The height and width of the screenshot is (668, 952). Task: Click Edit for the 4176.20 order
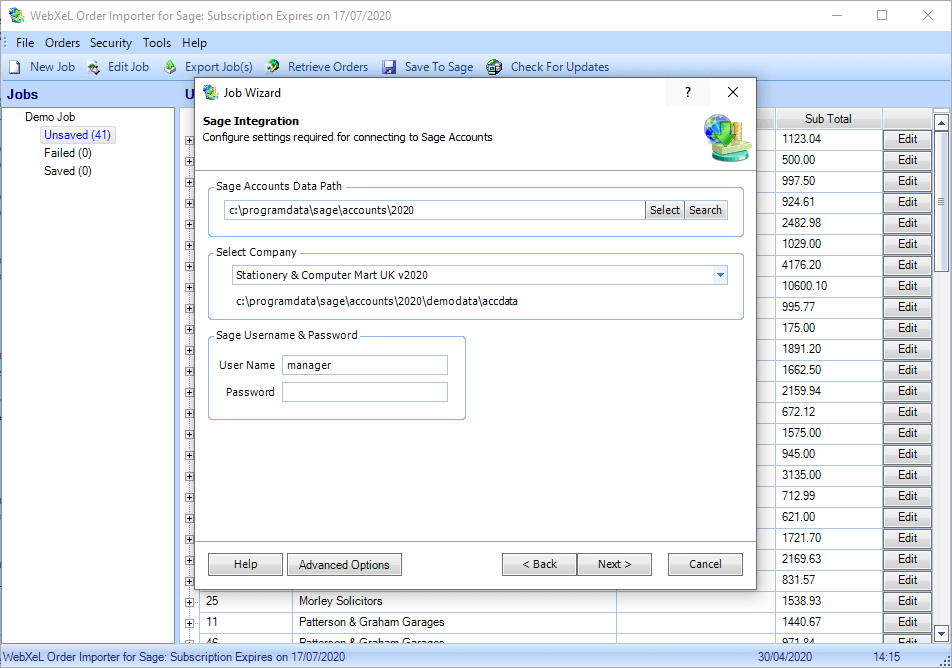pyautogui.click(x=907, y=265)
